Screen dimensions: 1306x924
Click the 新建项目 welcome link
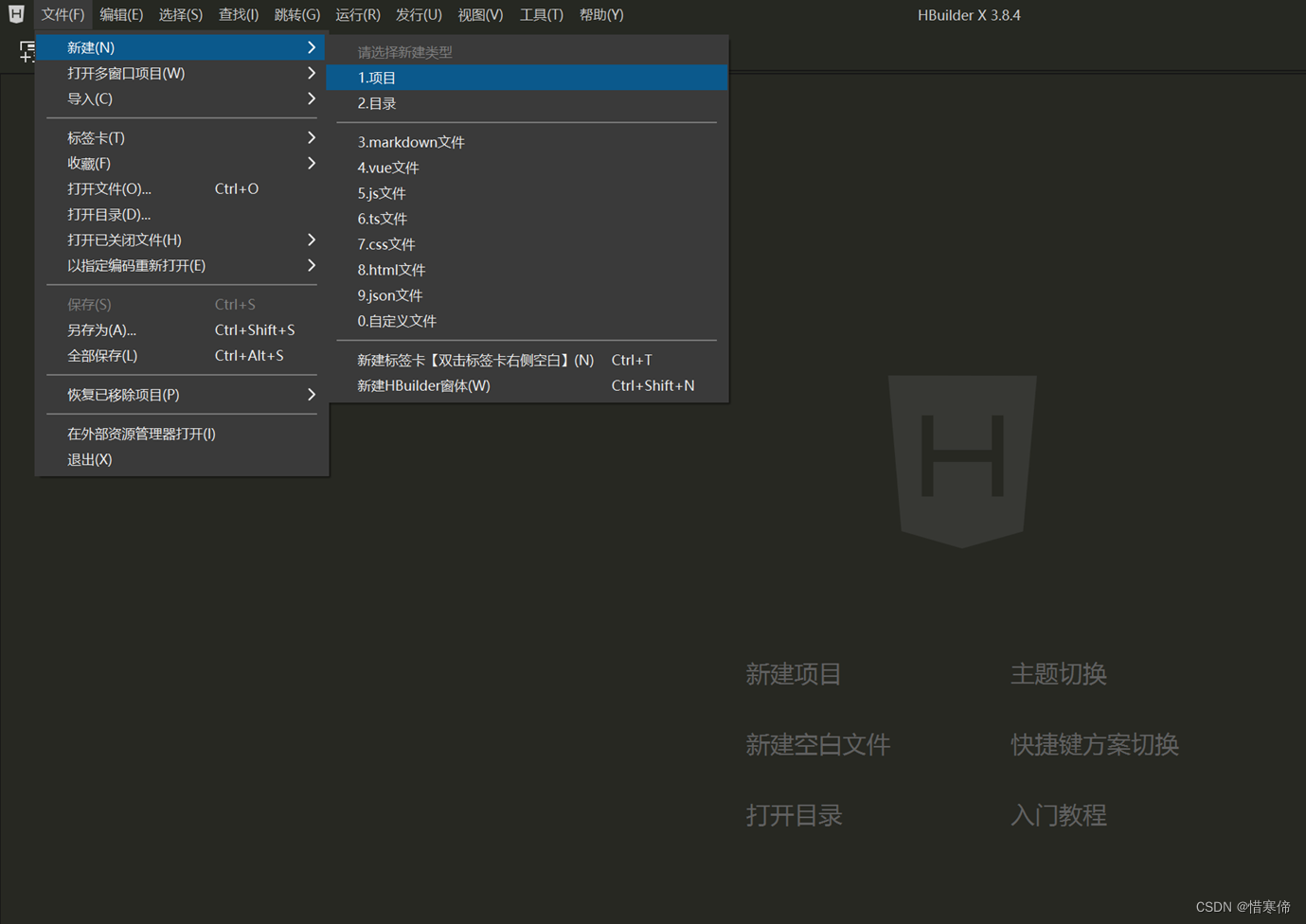click(794, 674)
